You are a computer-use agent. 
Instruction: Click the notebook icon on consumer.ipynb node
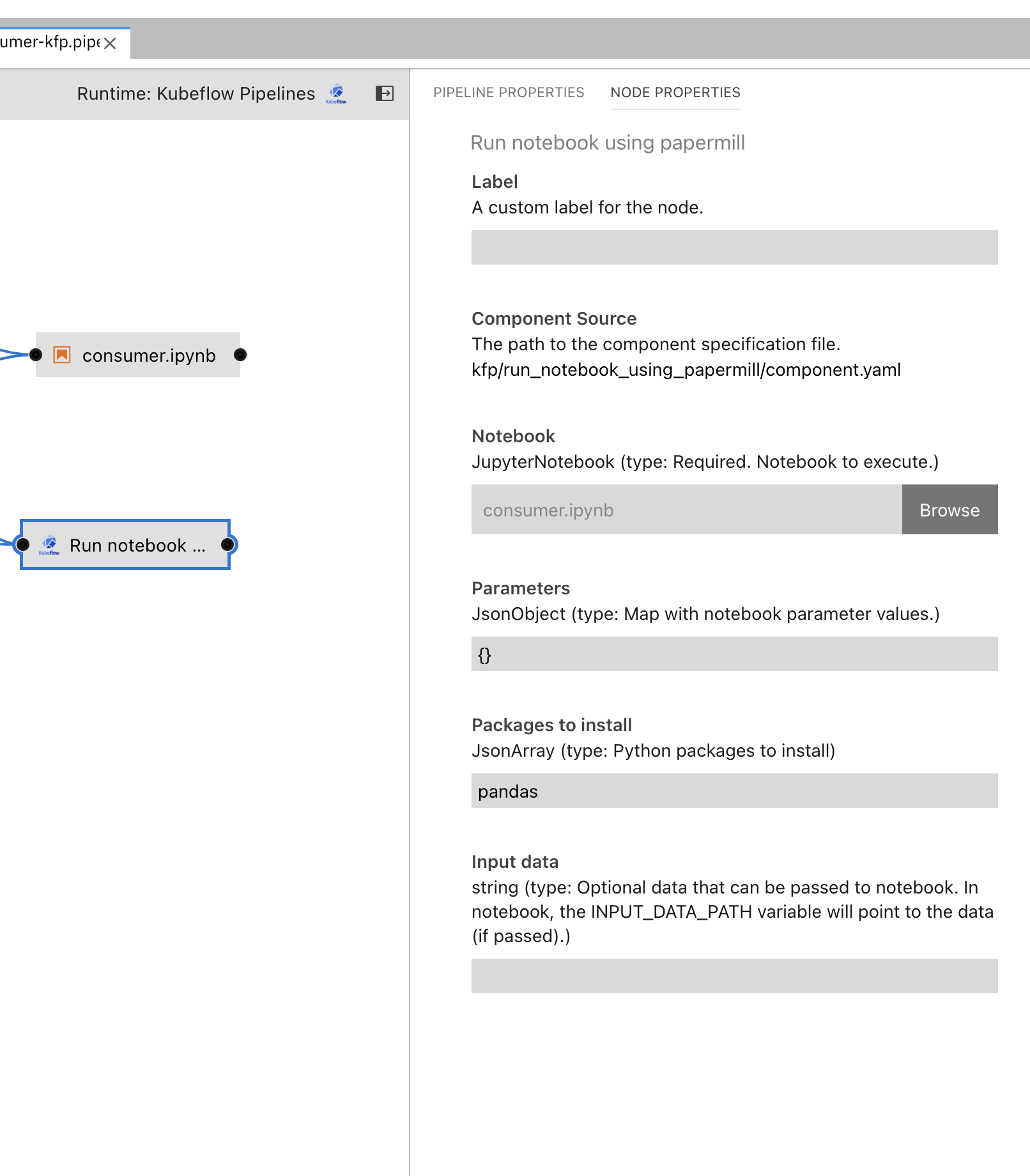61,355
